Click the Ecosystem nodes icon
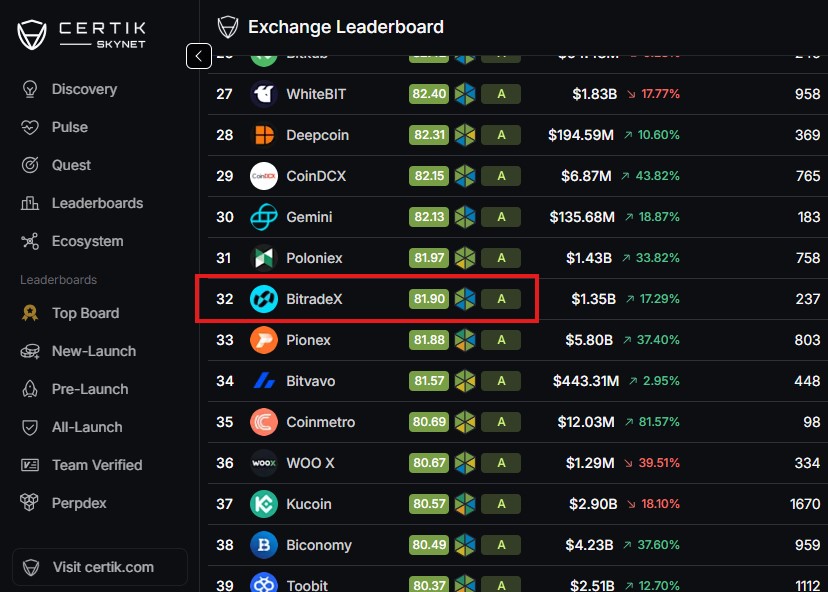 [31, 241]
